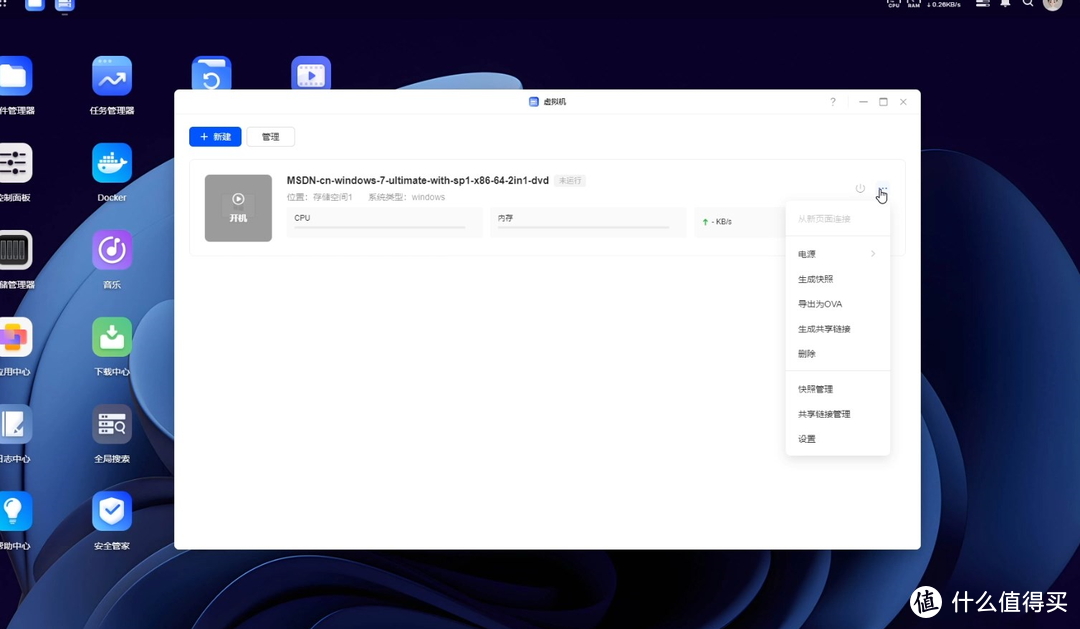Click the 新建 create new VM button

(215, 136)
